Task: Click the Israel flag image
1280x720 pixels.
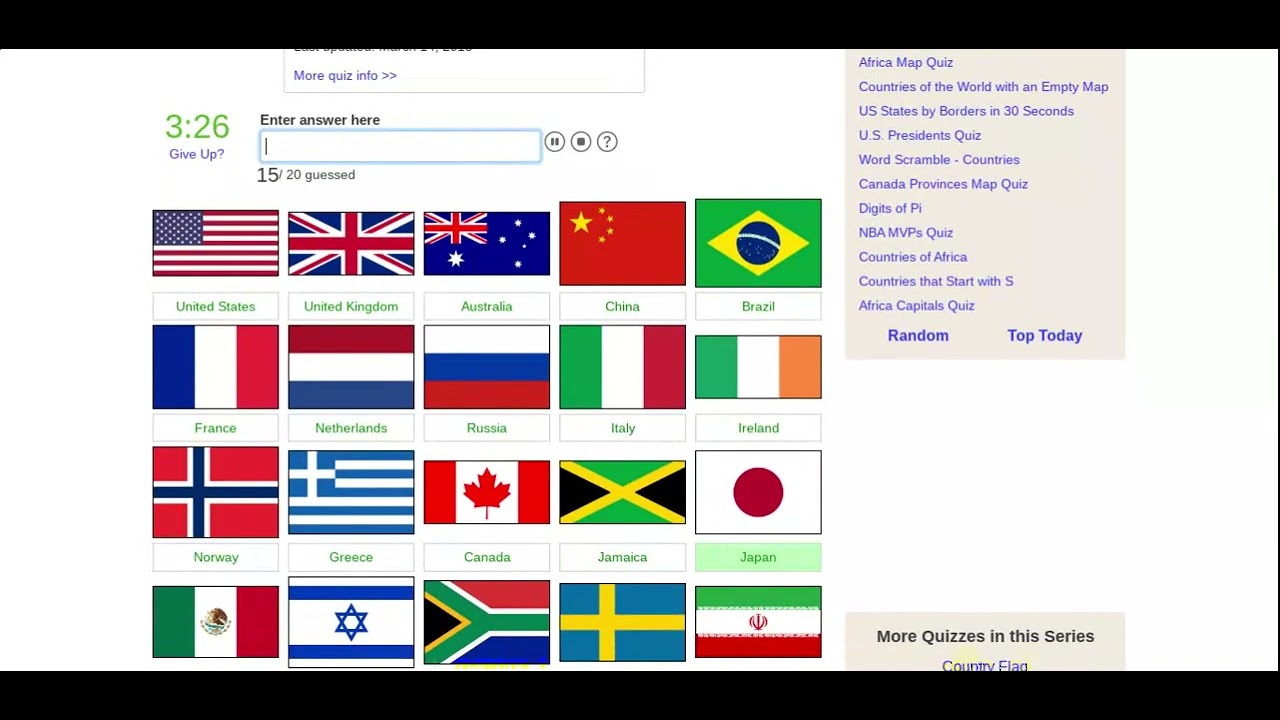Action: click(351, 622)
